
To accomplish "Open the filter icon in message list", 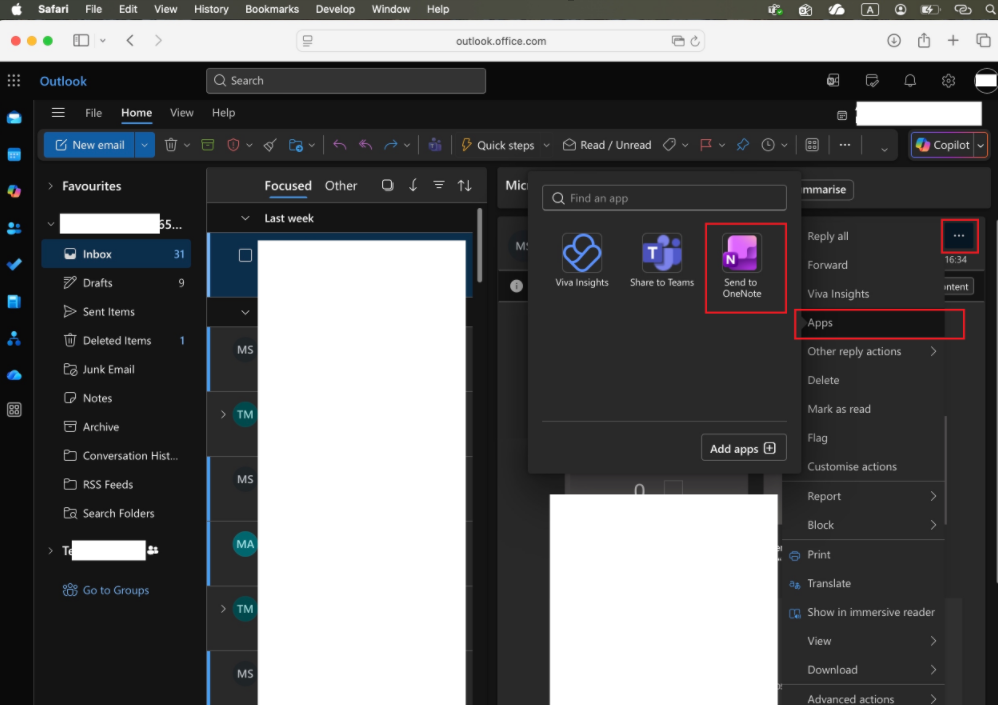I will [439, 185].
